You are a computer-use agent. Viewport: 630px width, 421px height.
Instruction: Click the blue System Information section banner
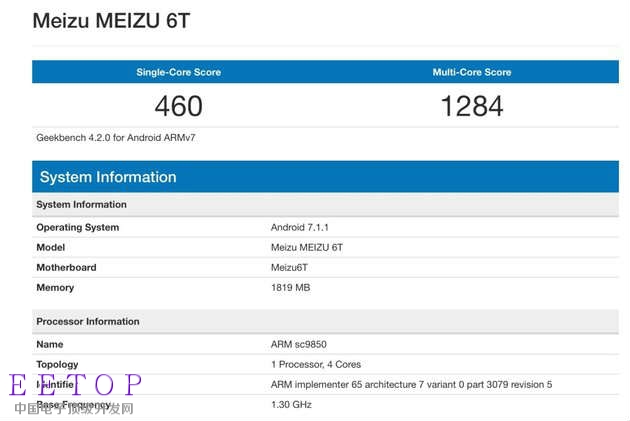(325, 177)
